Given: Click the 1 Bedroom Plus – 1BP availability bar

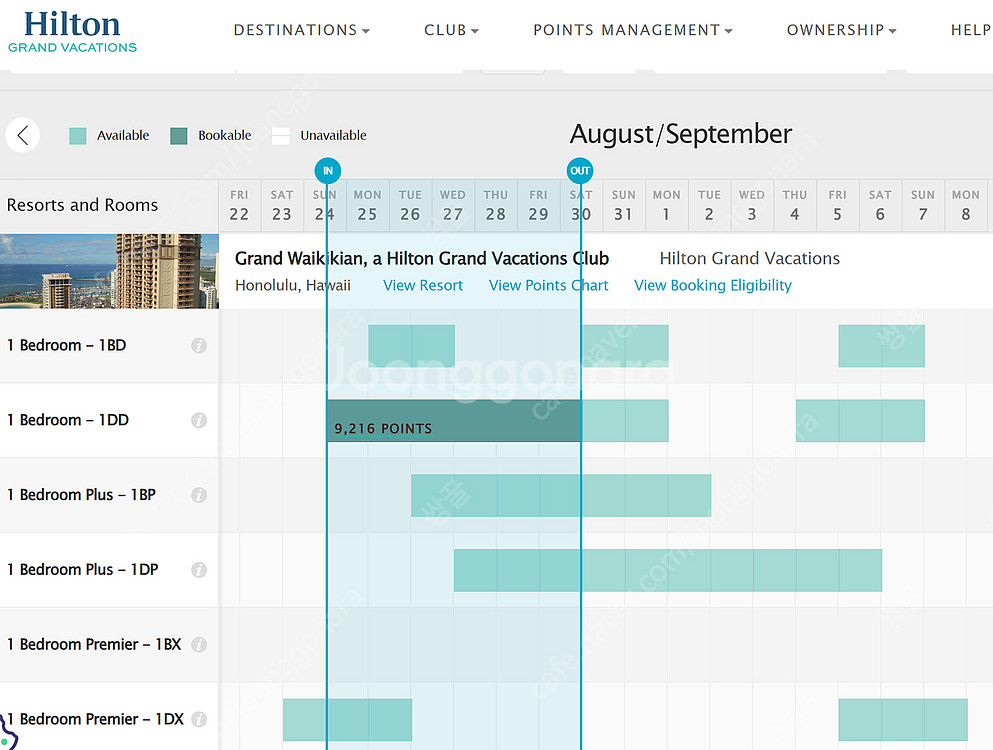Looking at the screenshot, I should [x=561, y=495].
